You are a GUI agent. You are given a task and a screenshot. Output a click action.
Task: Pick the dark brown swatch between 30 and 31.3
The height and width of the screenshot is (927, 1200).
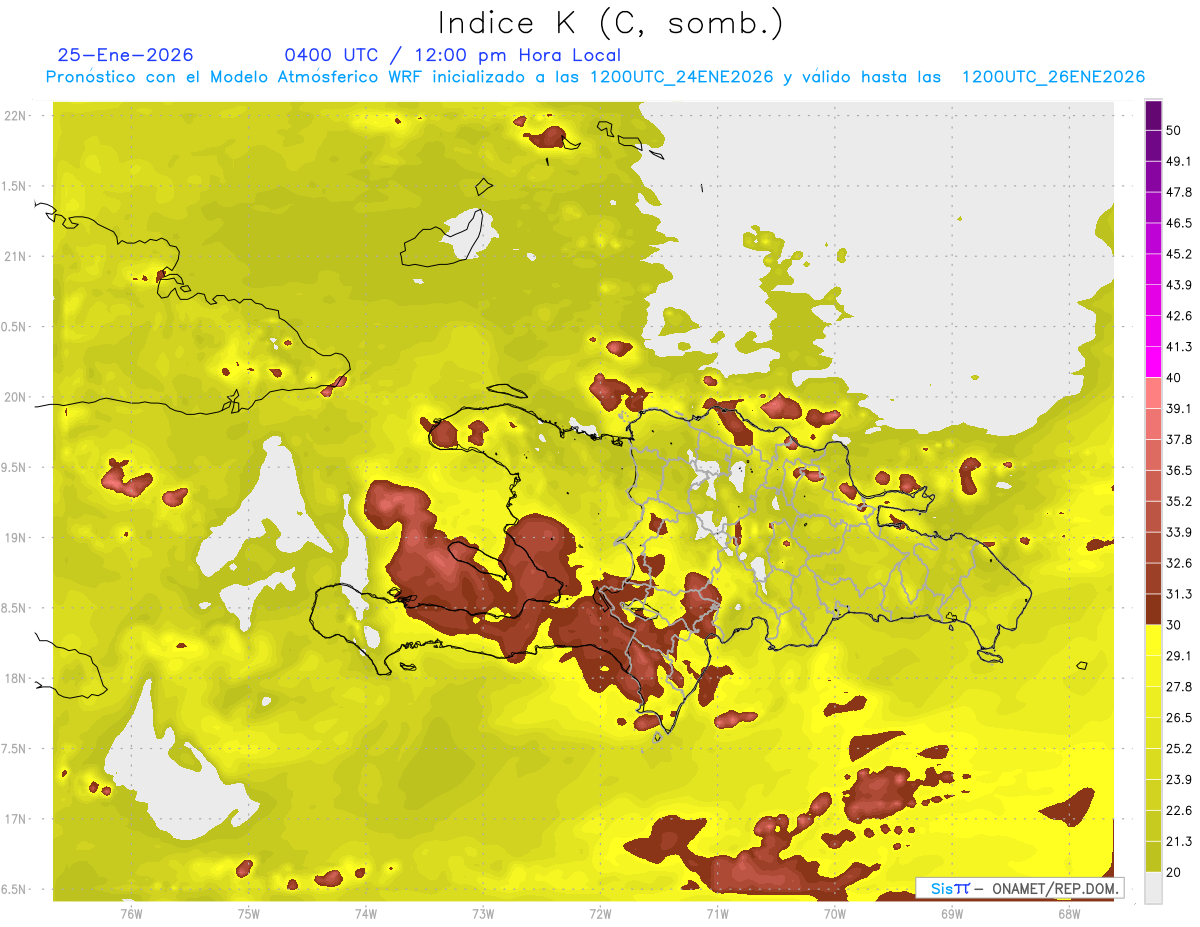pos(1153,609)
